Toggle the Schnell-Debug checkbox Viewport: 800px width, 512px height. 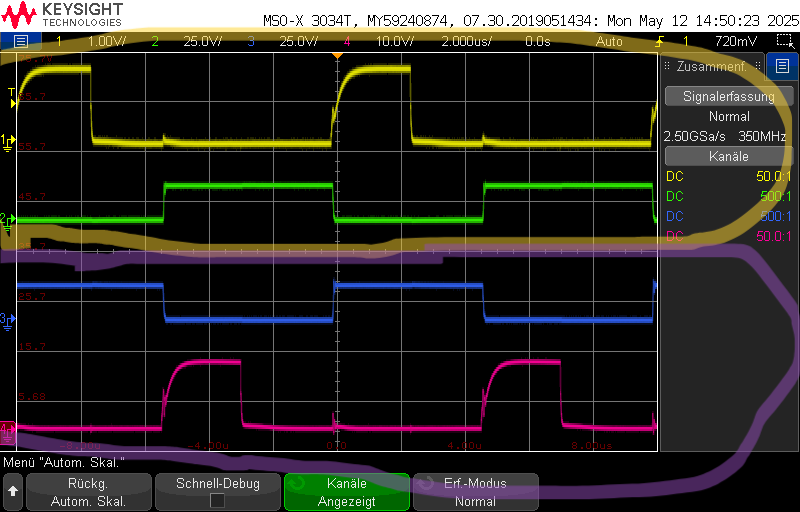click(217, 500)
